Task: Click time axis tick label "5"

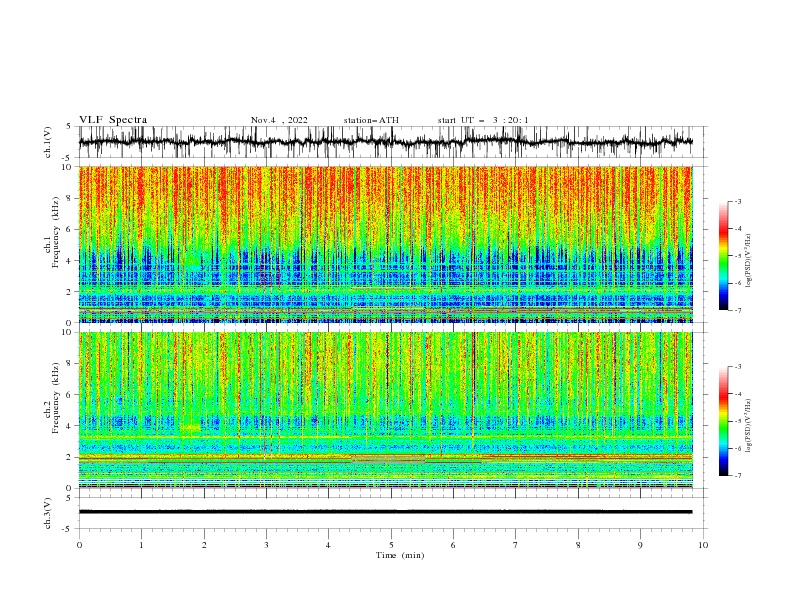Action: point(391,545)
